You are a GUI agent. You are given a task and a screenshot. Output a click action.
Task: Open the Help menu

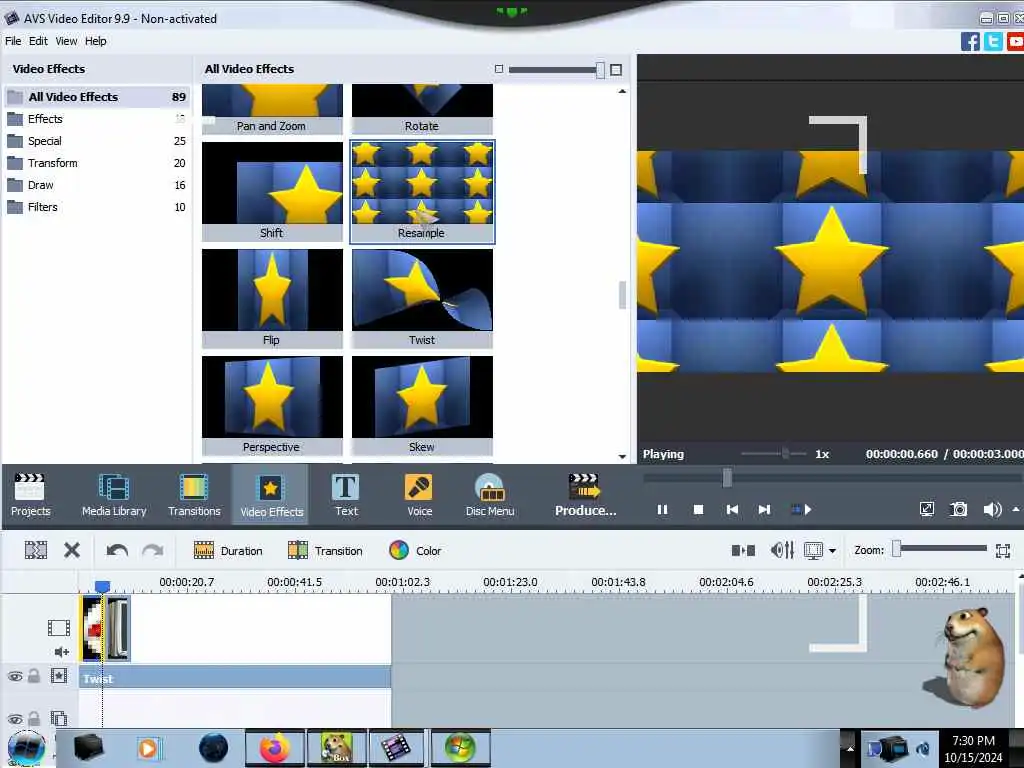pos(95,41)
